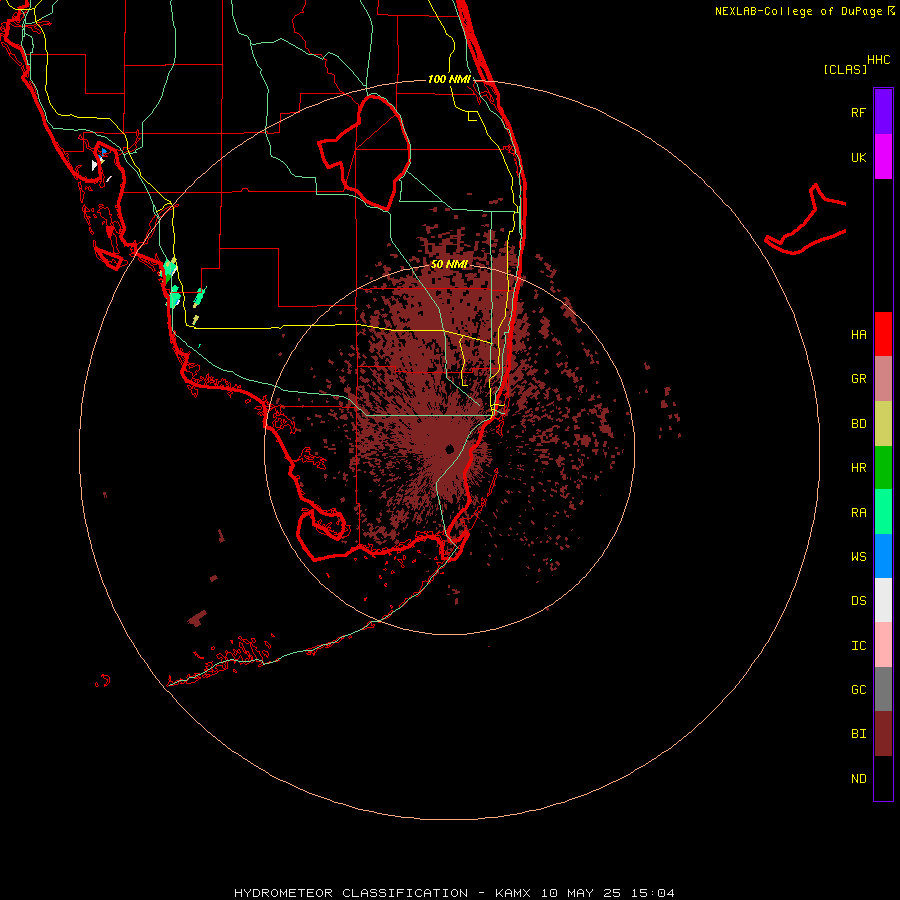Select the BD yellow legend swatch
This screenshot has height=900, width=900.
883,424
